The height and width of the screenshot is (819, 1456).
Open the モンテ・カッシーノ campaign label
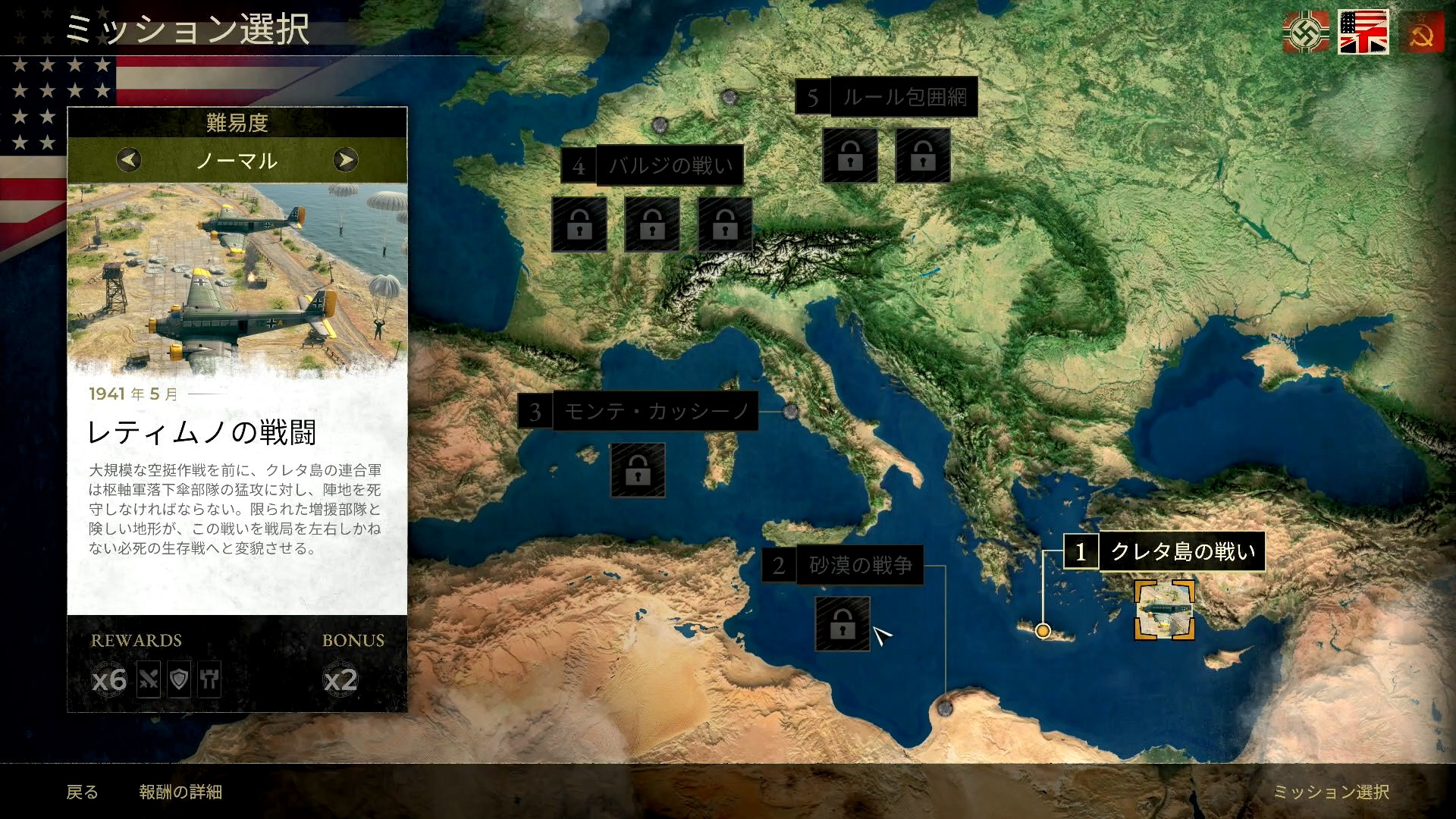(656, 412)
